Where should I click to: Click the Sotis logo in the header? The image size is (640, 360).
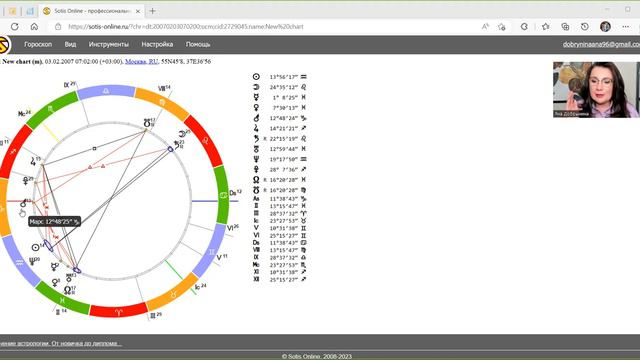4,44
